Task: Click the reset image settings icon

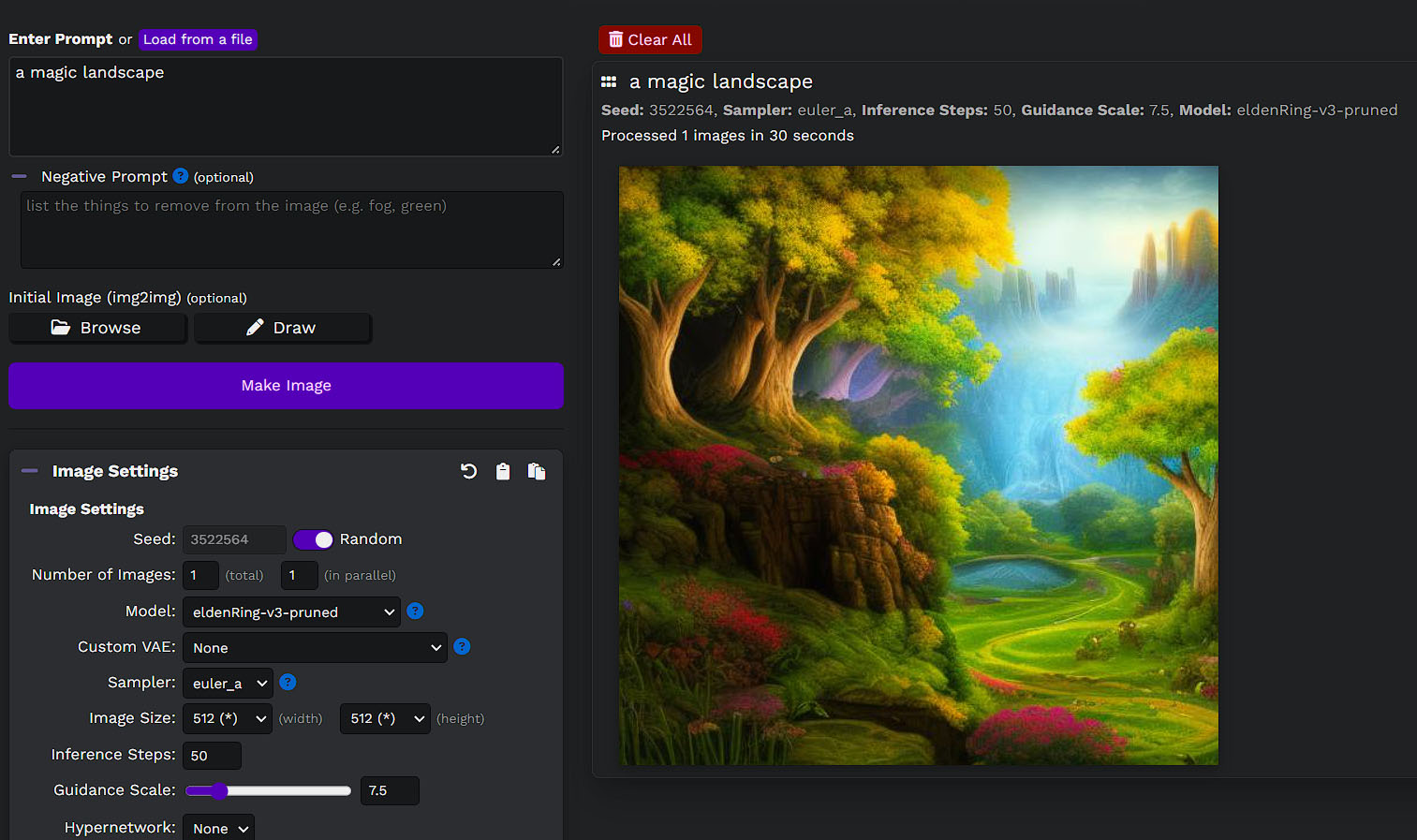Action: pyautogui.click(x=469, y=471)
